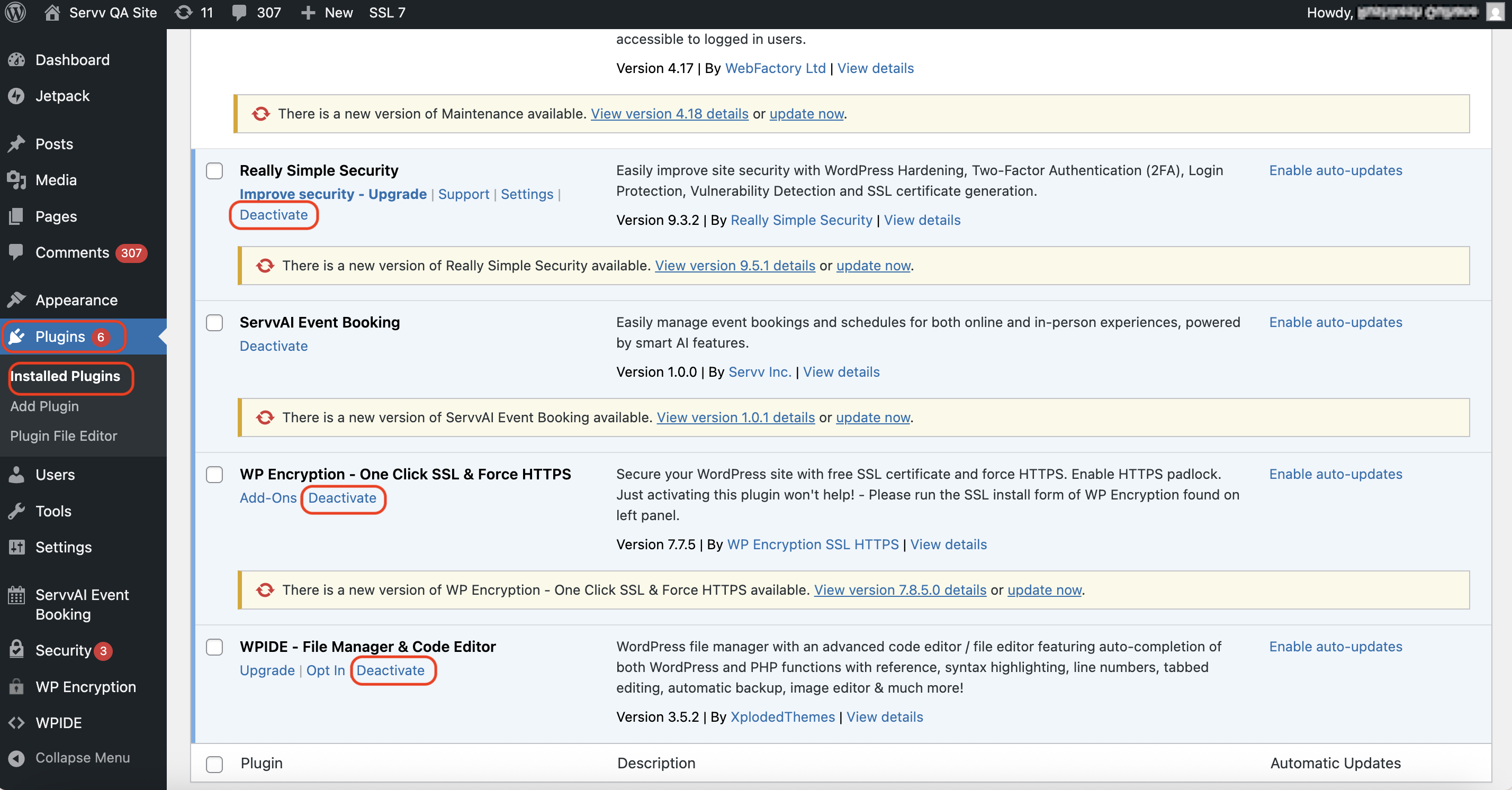Screen dimensions: 1512x790
Task: Select all plugins via footer checkbox
Action: (x=214, y=764)
